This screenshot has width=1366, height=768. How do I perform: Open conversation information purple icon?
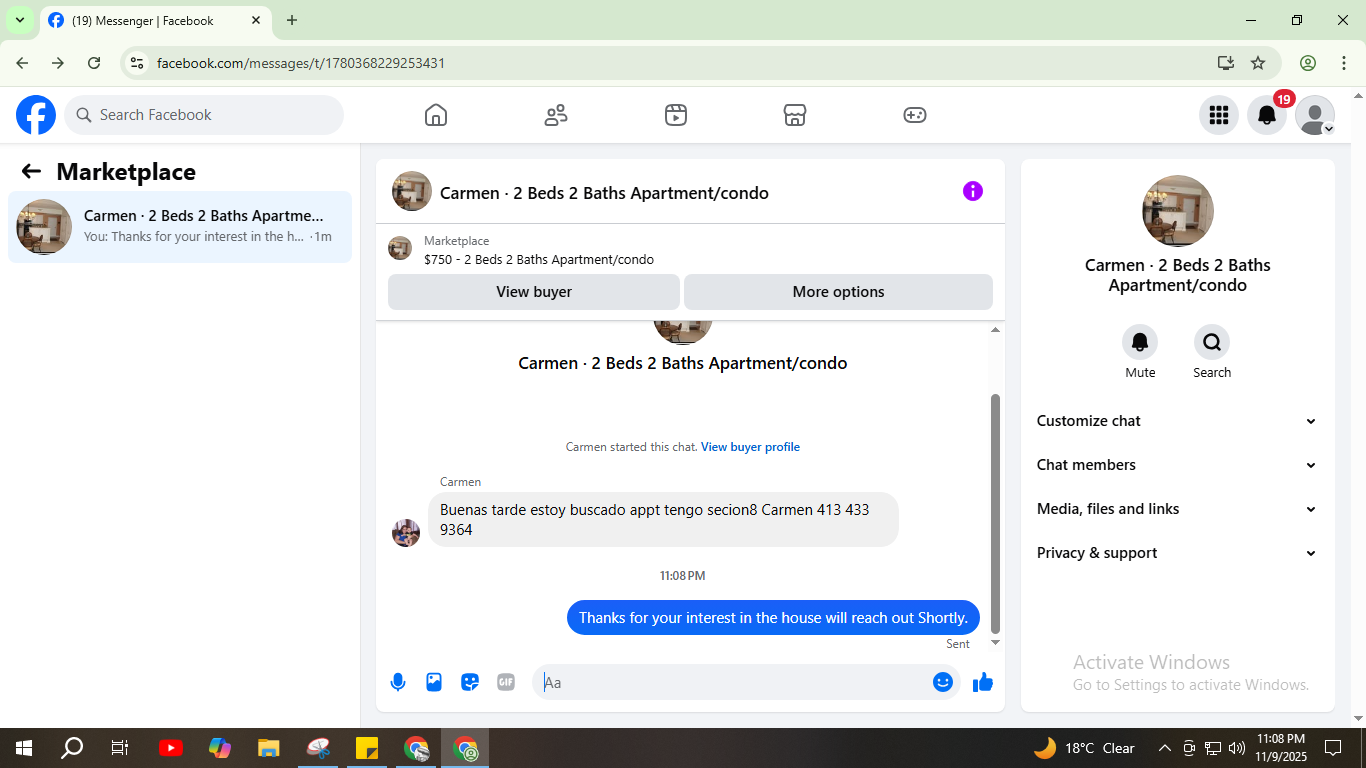[x=973, y=191]
